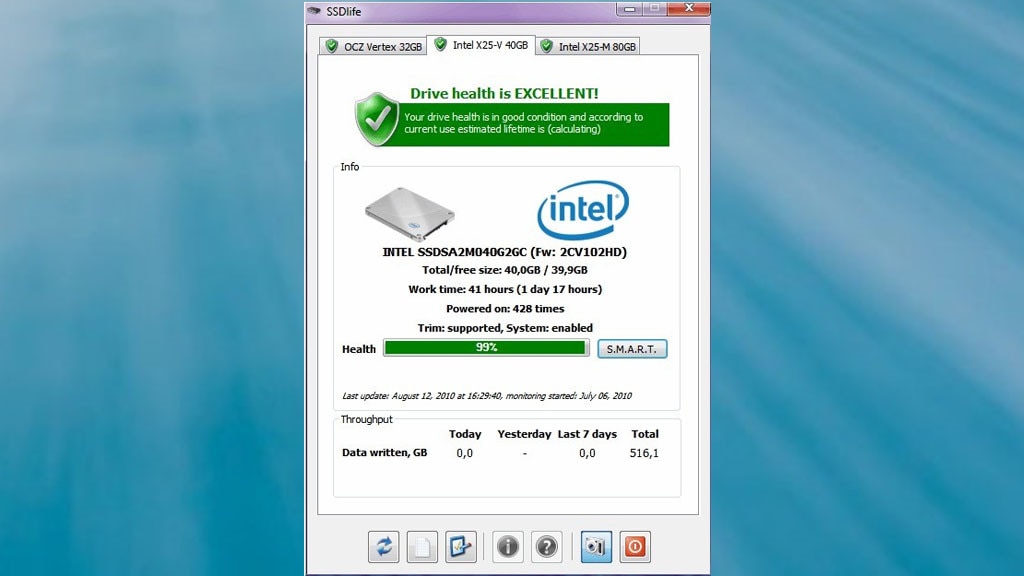The image size is (1024, 576).
Task: Click the 'Last update: August 12, 2010' line
Action: (x=487, y=396)
